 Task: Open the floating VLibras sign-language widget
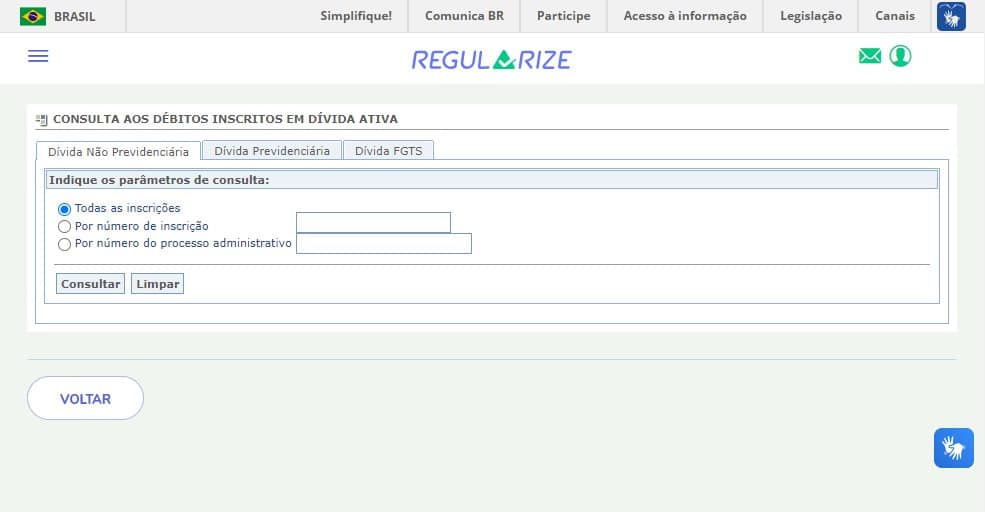tap(954, 448)
